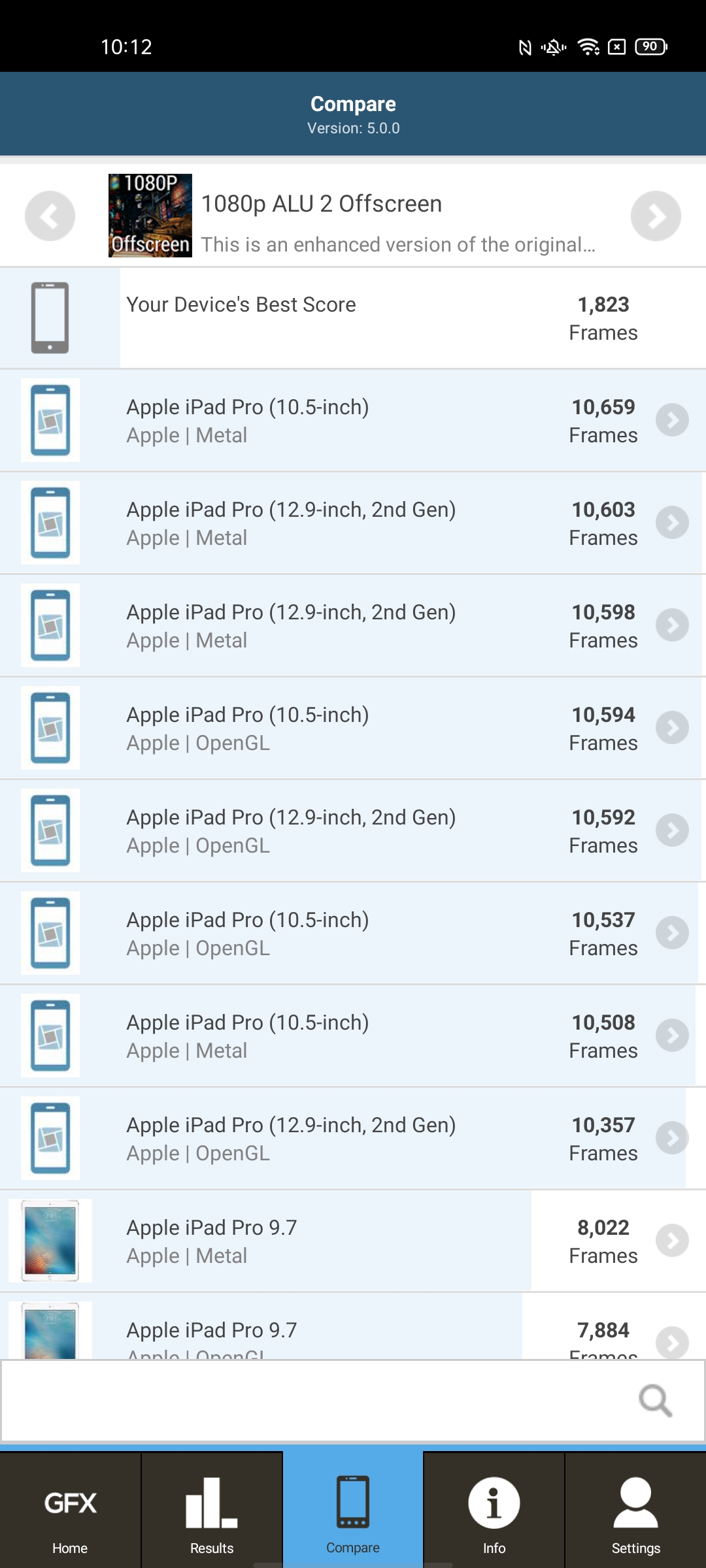Open the Info tab
This screenshot has width=706, height=1568.
pyautogui.click(x=494, y=1516)
